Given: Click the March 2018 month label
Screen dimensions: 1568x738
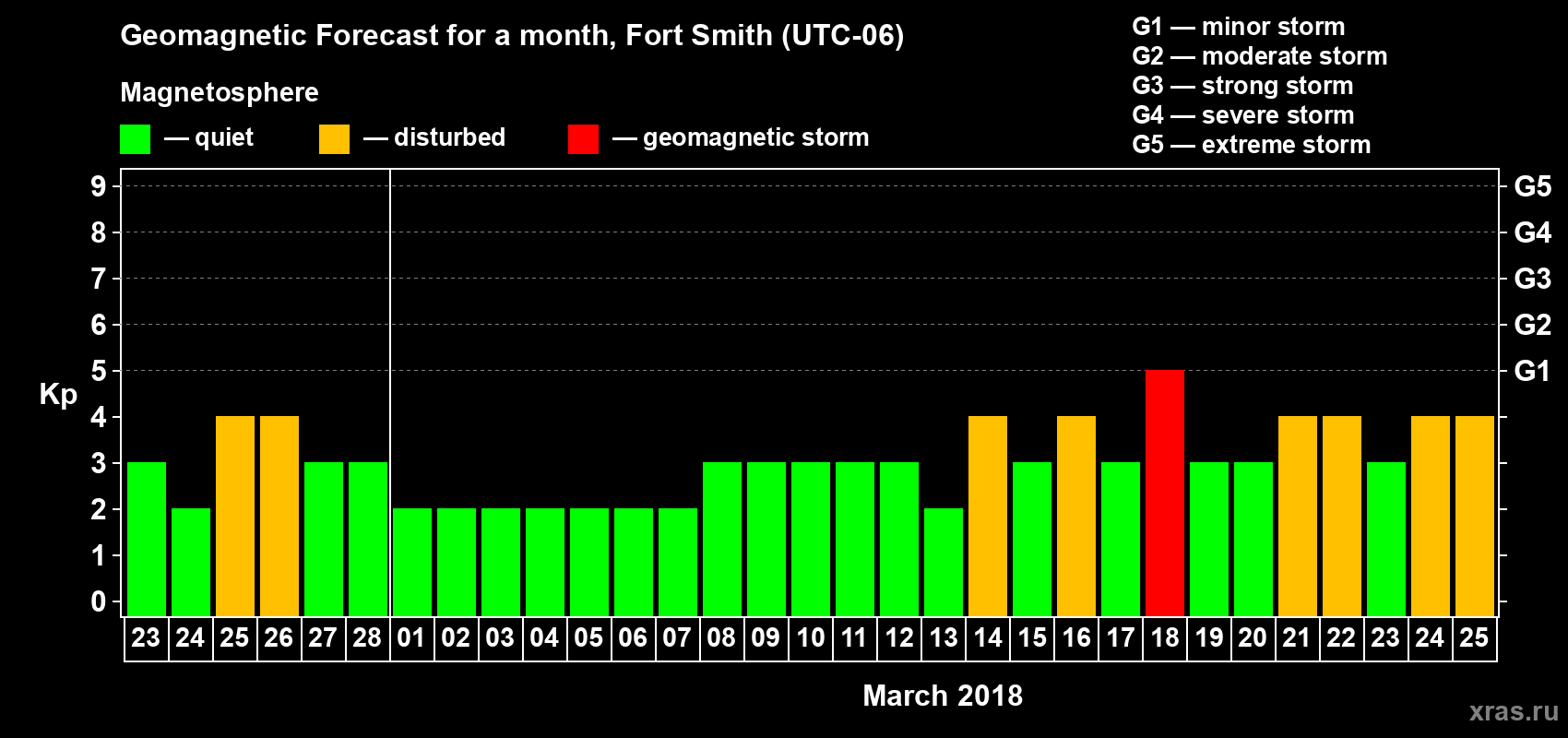Looking at the screenshot, I should (x=943, y=696).
